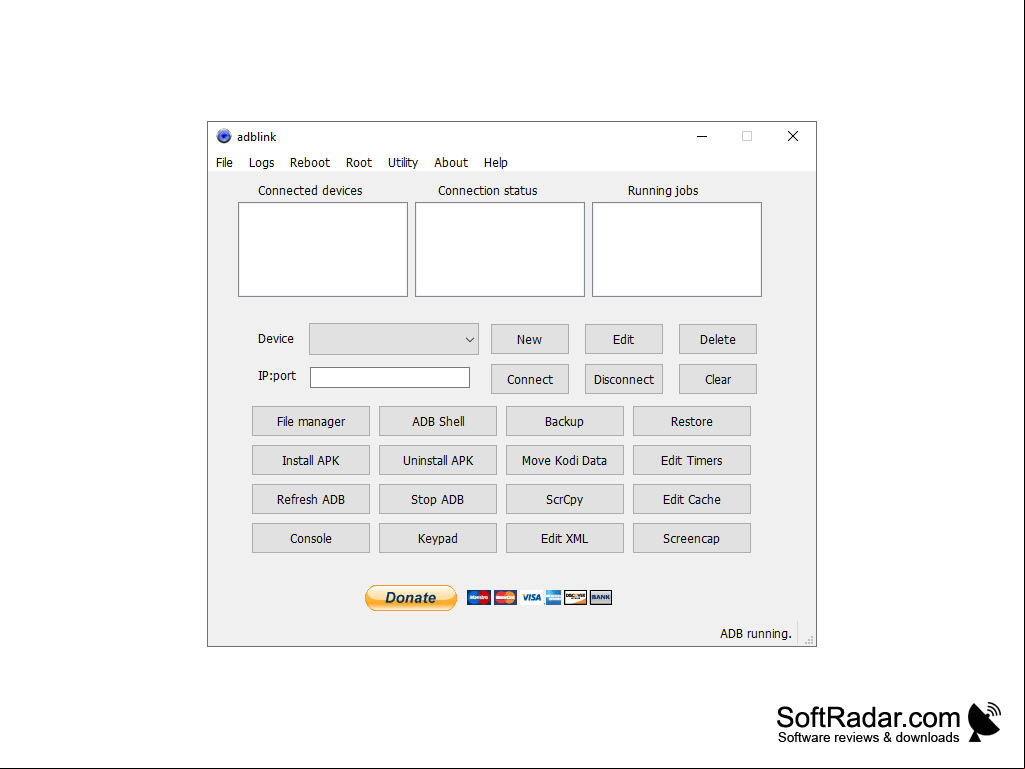Click the Discover card icon
This screenshot has height=769, width=1025.
[x=575, y=597]
